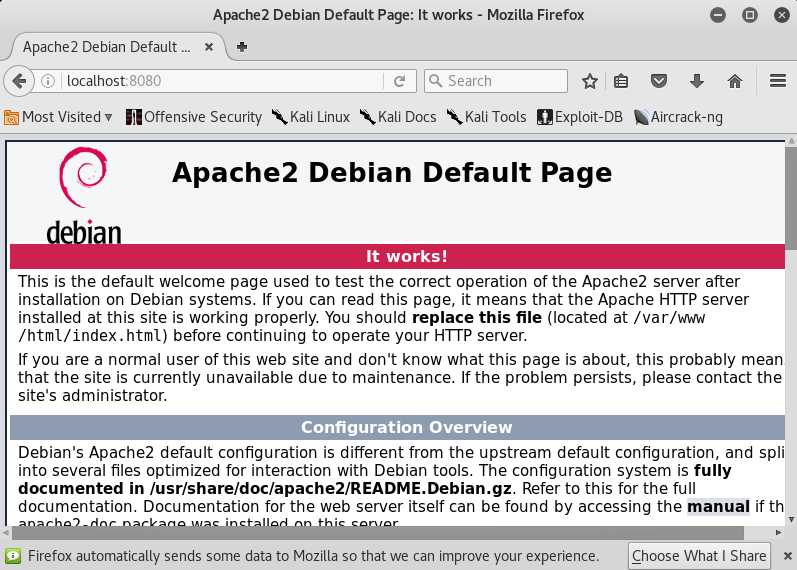Viewport: 797px width, 570px height.
Task: Click the /usr/share/doc/apache2/README.Debian.gz text
Action: tap(330, 489)
